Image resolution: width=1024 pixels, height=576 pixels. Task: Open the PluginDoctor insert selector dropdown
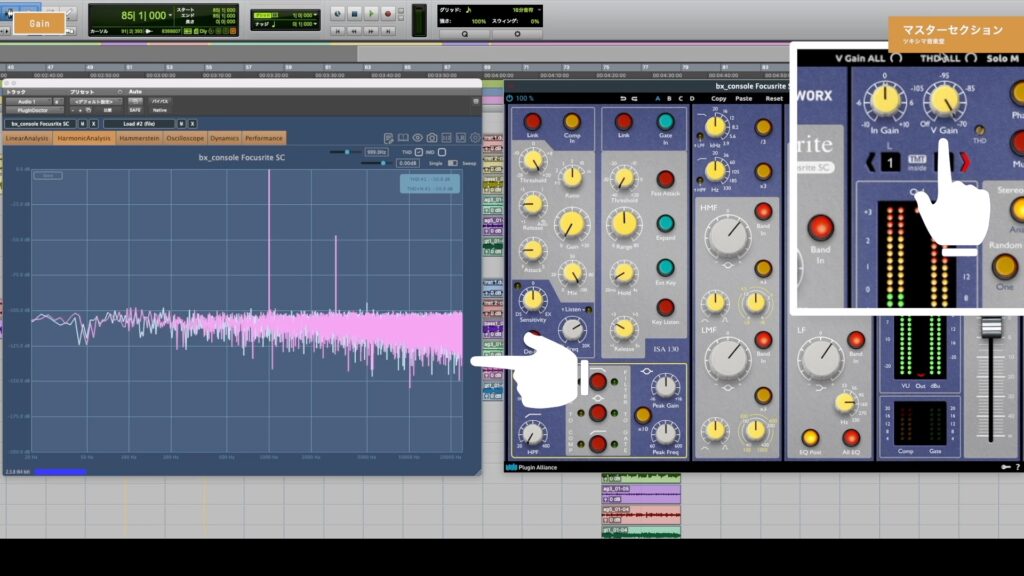coord(33,110)
